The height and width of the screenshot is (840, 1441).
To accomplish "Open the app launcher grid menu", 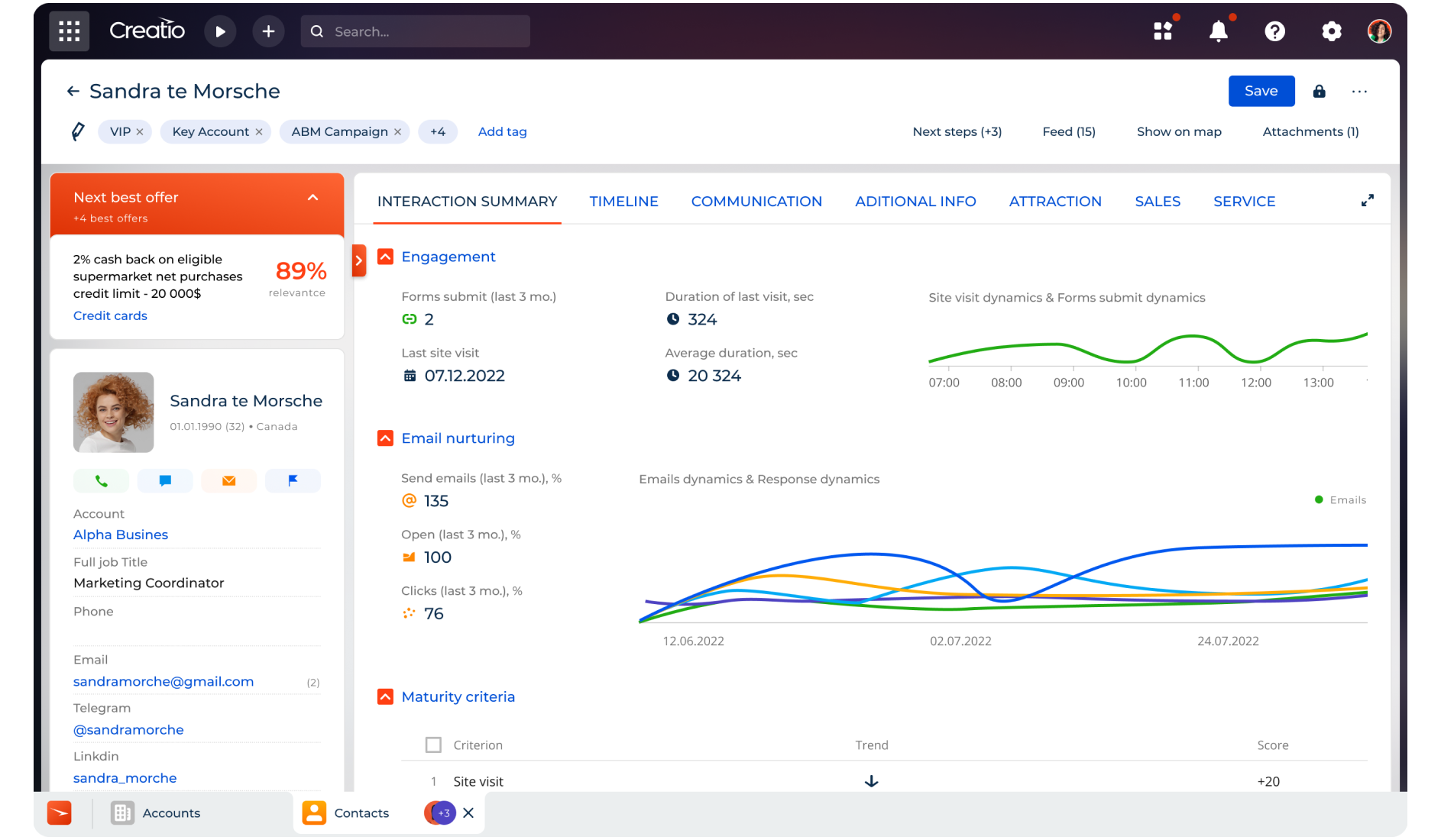I will point(69,31).
